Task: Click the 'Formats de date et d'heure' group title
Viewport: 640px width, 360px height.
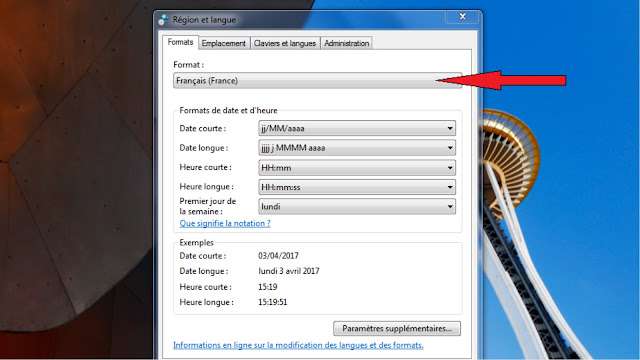Action: [228, 111]
